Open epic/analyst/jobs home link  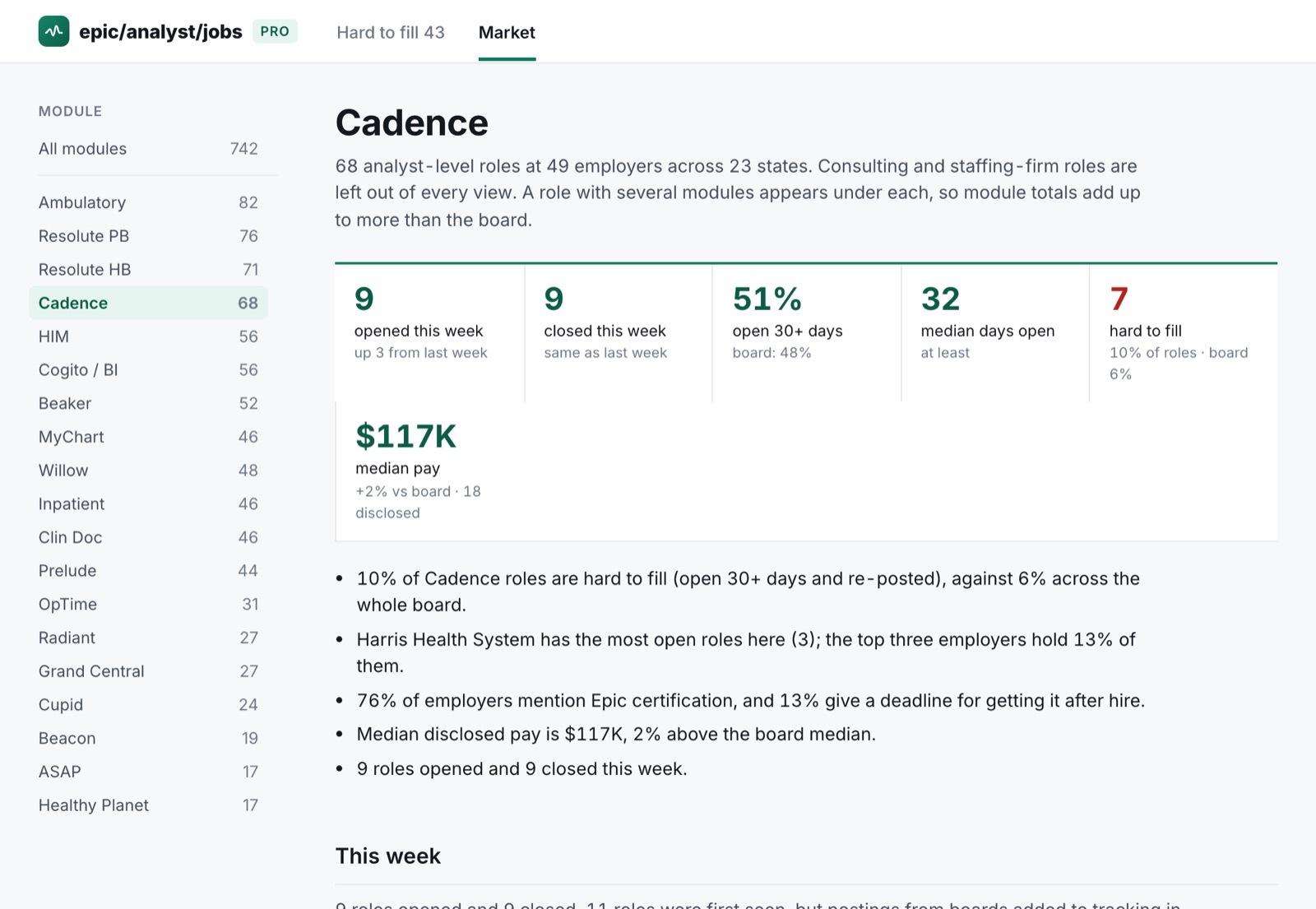click(160, 31)
